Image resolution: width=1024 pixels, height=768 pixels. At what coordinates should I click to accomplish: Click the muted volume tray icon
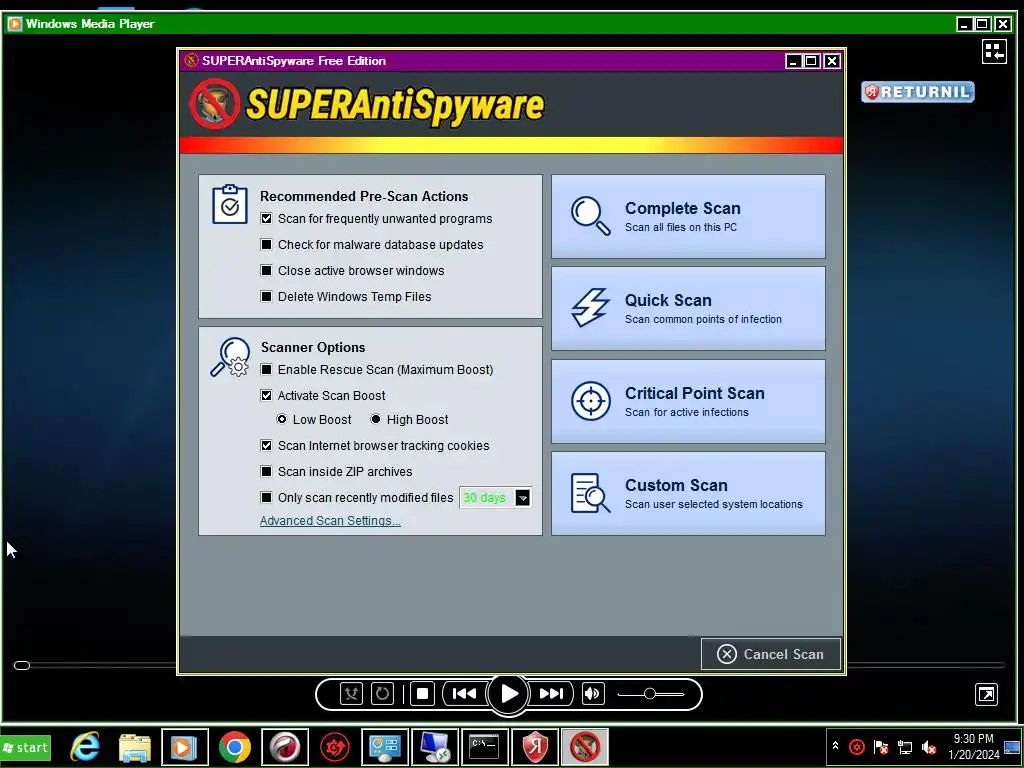pos(929,747)
